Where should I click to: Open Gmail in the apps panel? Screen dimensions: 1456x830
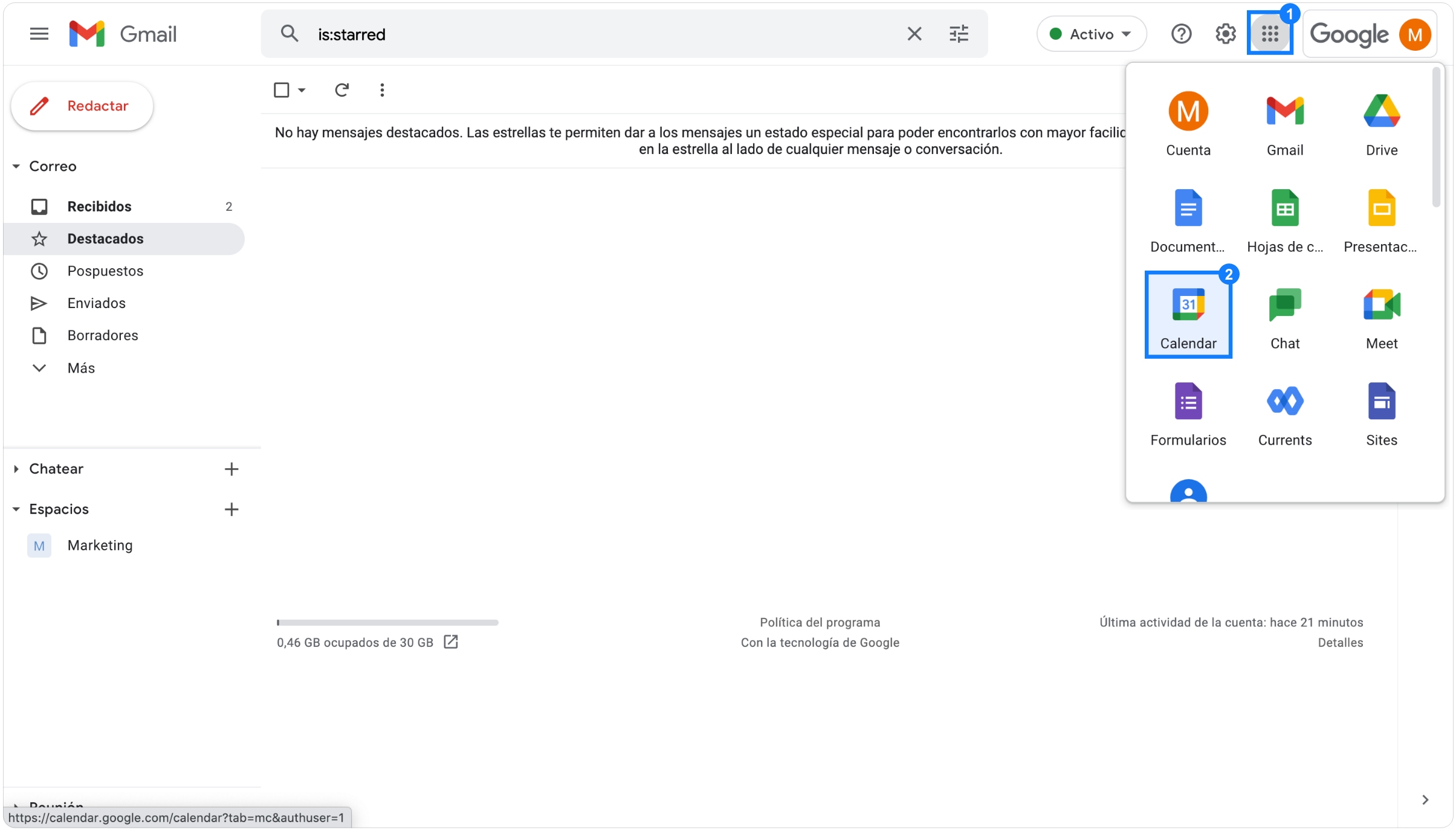(x=1285, y=124)
